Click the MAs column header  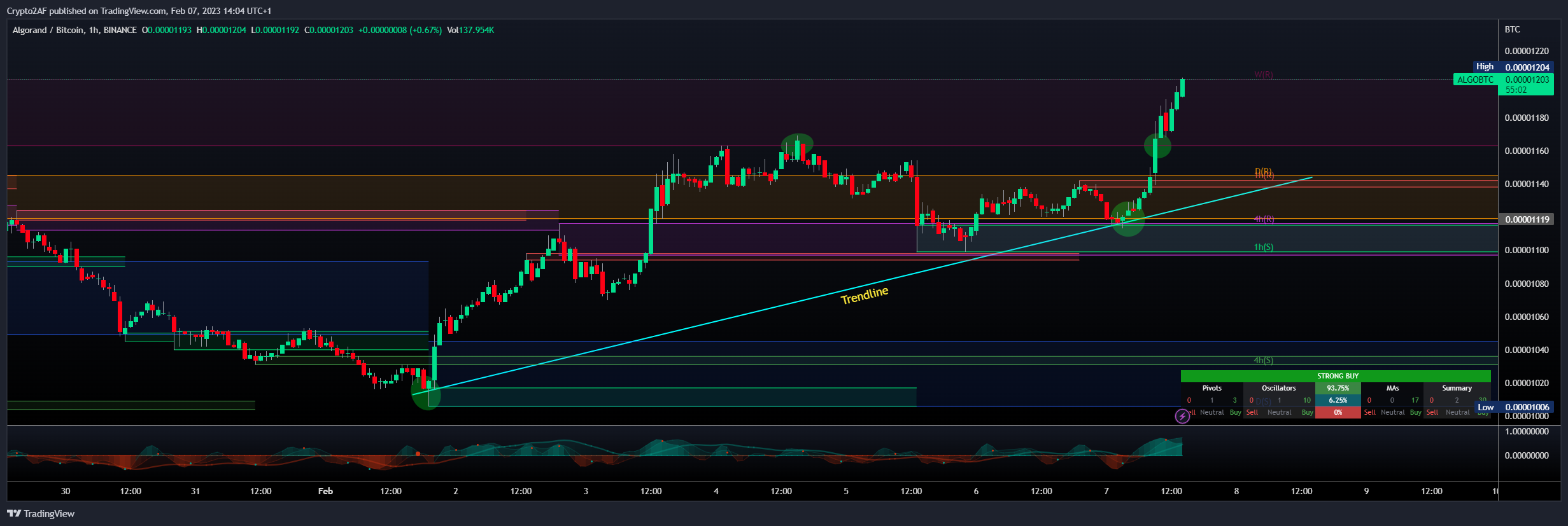click(x=1393, y=388)
